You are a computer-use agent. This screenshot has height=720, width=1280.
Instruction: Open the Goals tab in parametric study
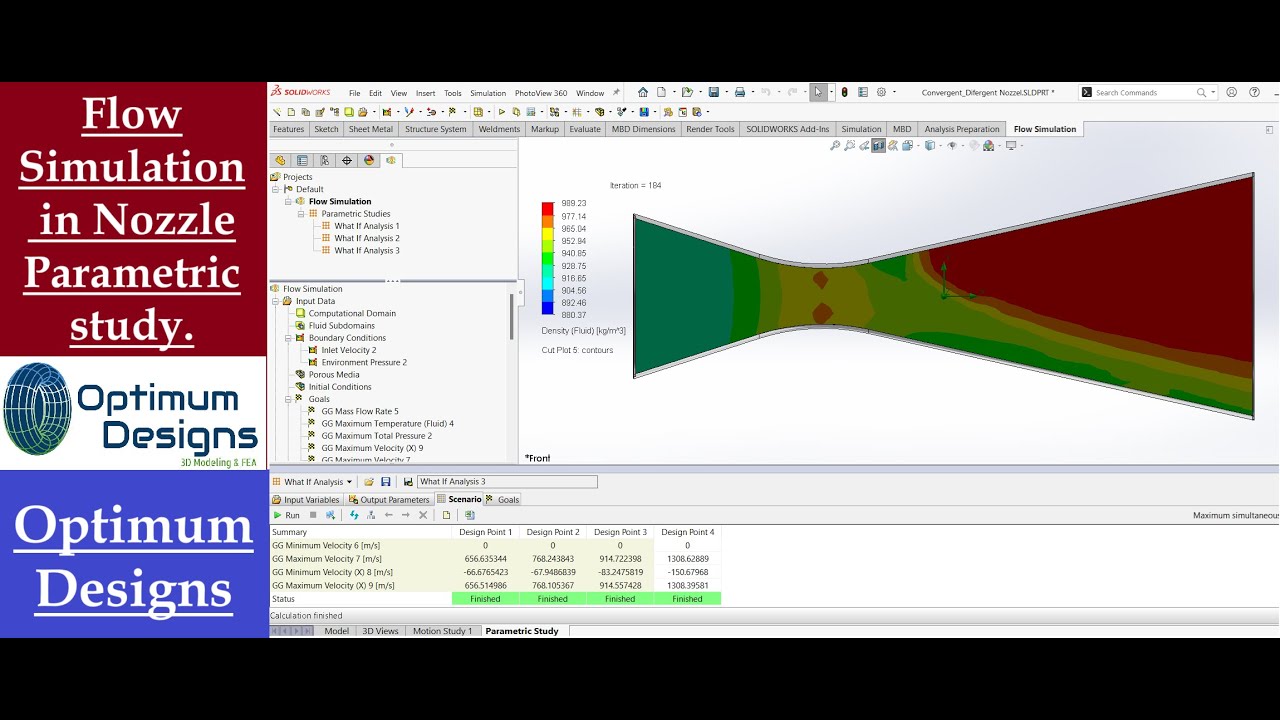[503, 499]
